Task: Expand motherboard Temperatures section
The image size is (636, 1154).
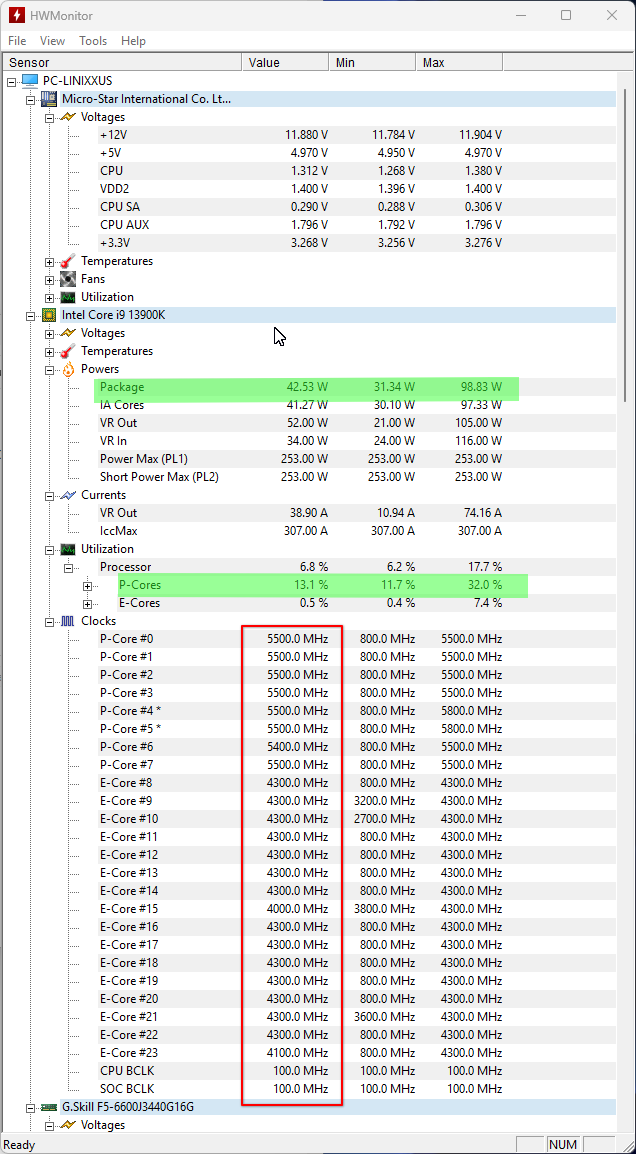Action: tap(49, 261)
